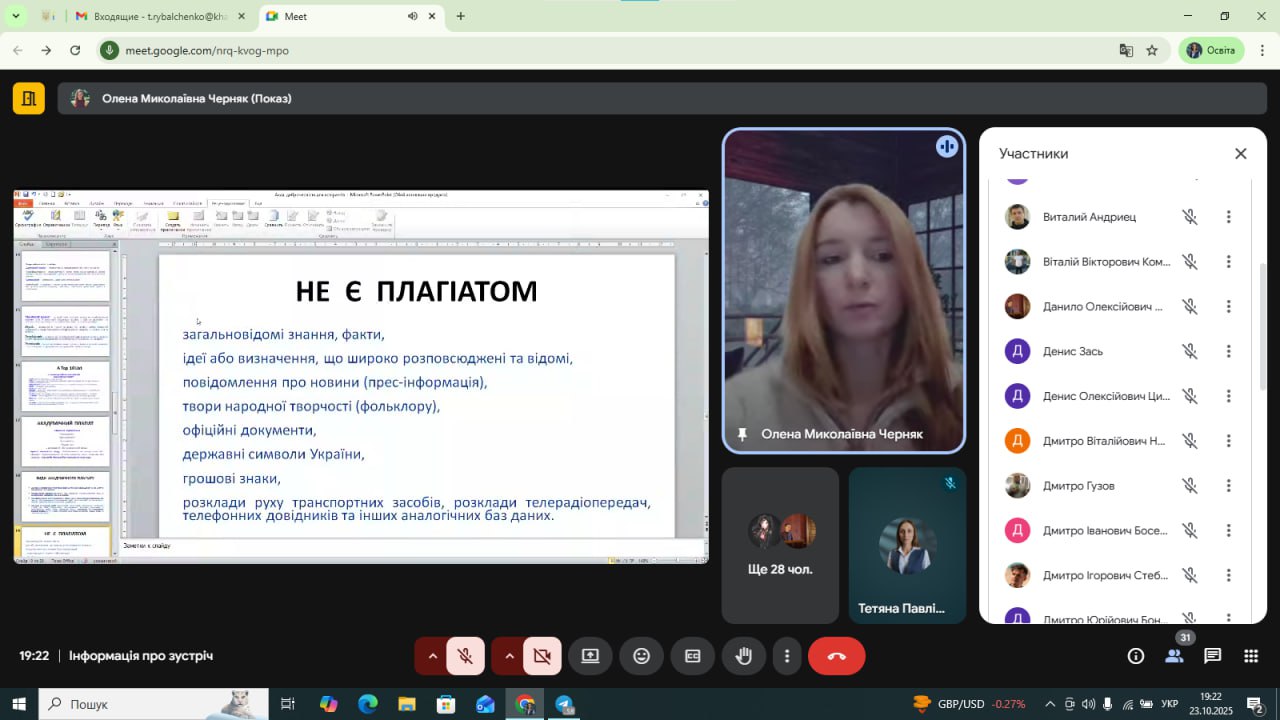Open the meeting details info icon

coord(1136,656)
